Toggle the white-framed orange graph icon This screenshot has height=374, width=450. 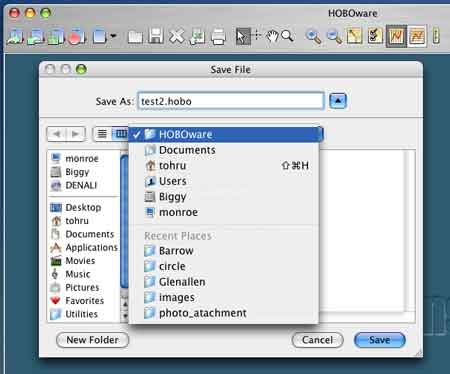coord(417,36)
